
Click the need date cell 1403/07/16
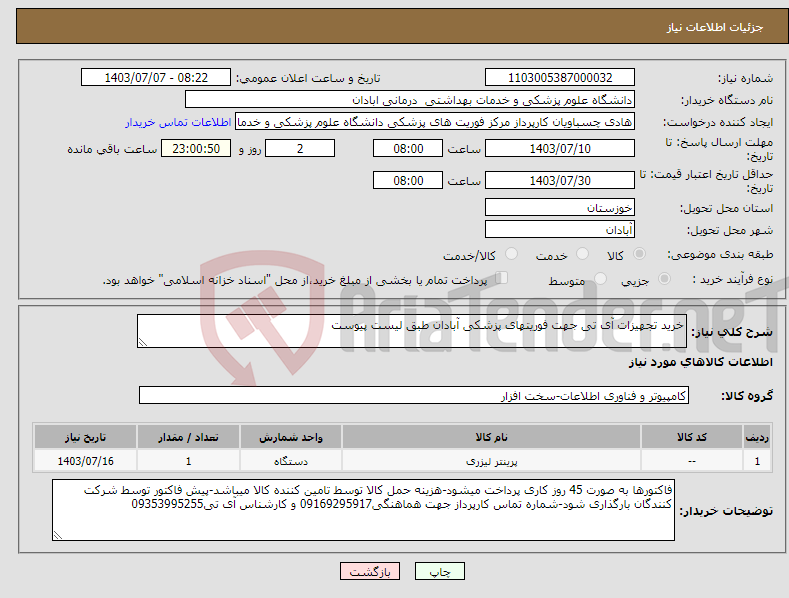click(x=85, y=461)
